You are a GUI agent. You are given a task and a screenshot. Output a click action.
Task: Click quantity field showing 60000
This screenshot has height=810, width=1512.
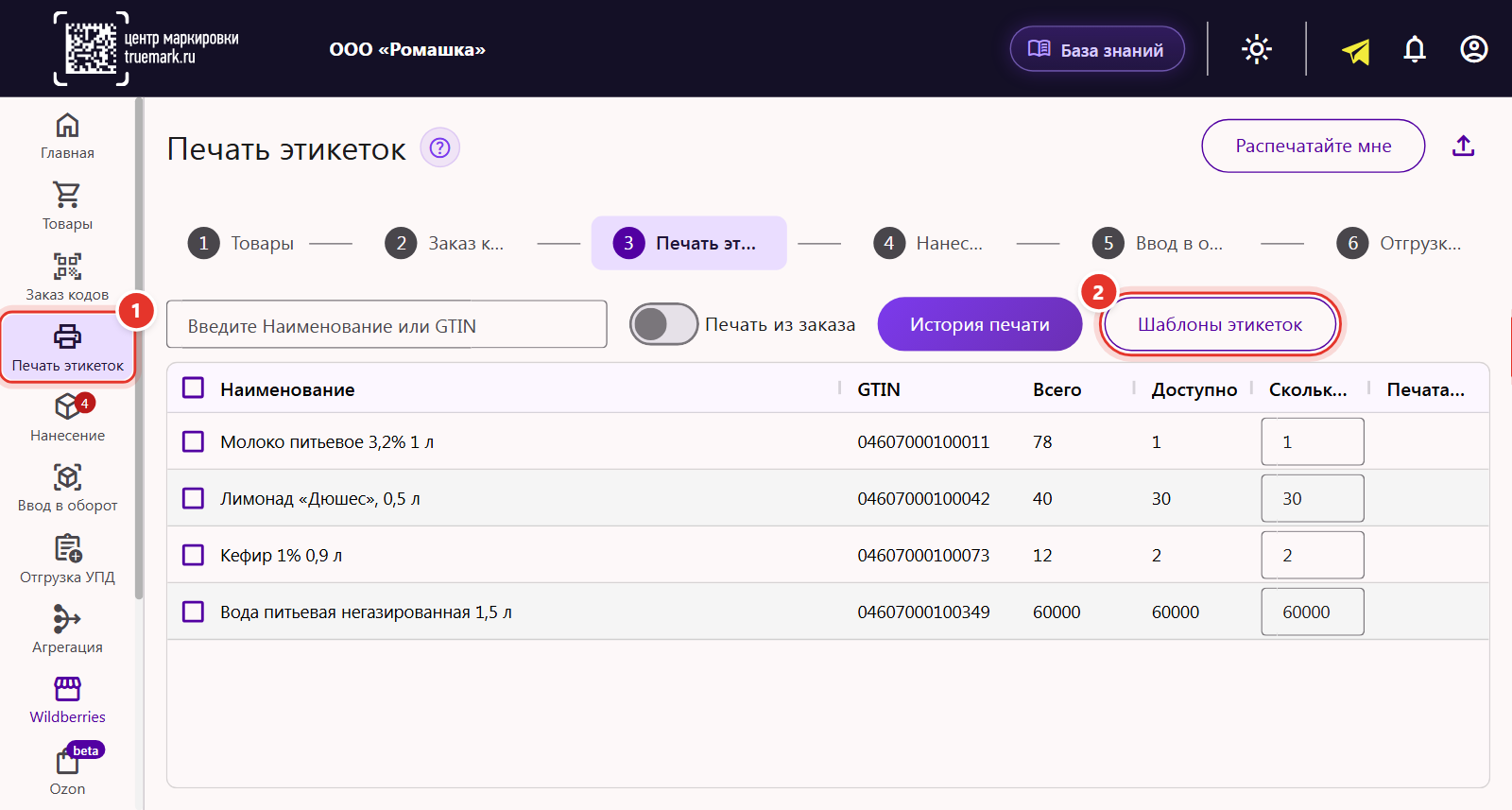coord(1313,612)
